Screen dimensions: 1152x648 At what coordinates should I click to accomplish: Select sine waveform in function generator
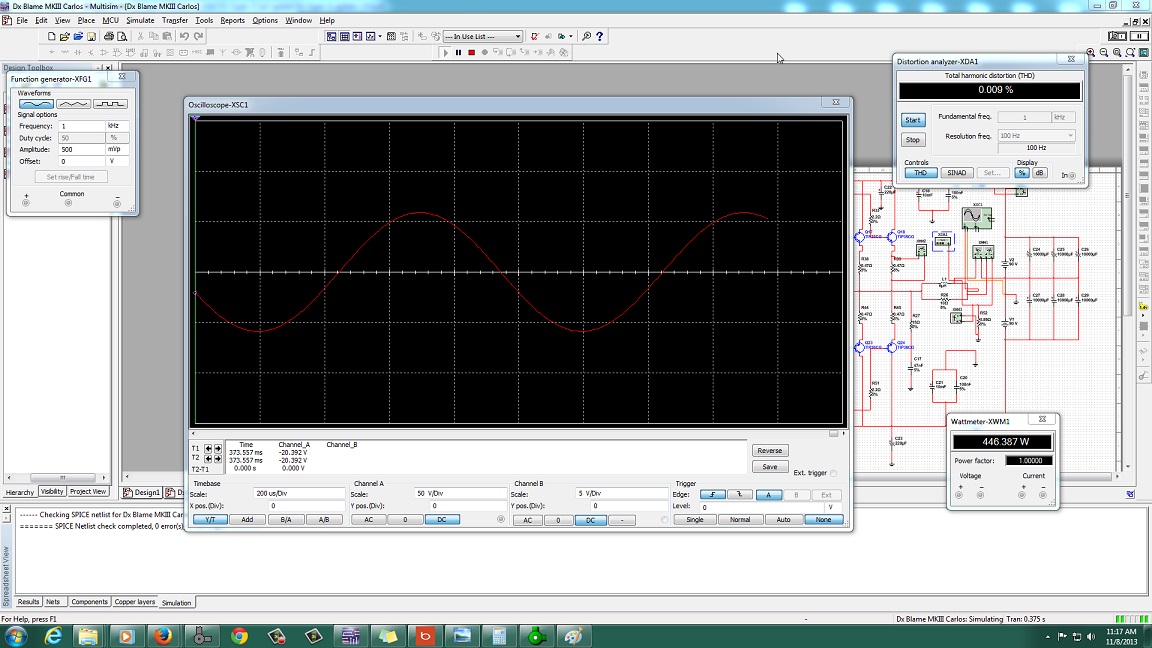click(x=36, y=104)
